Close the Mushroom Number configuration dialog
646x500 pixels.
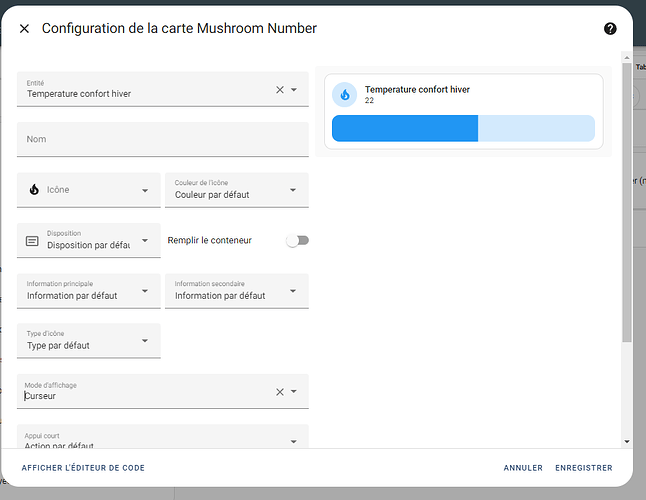click(x=24, y=28)
